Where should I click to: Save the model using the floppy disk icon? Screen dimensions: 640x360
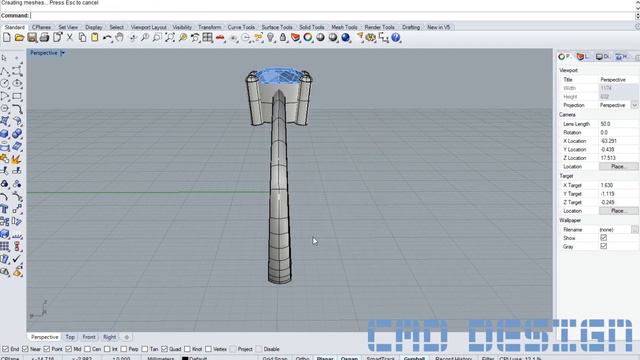32,38
